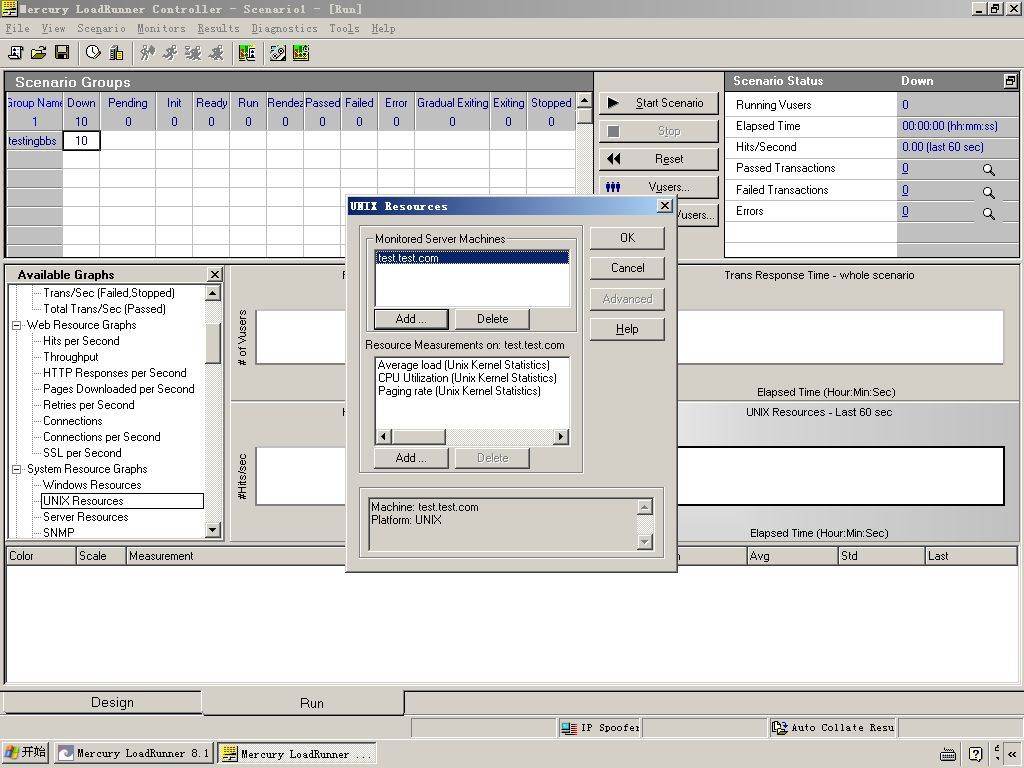Click the keyboard icon in system tray
The image size is (1024, 768).
[x=948, y=754]
